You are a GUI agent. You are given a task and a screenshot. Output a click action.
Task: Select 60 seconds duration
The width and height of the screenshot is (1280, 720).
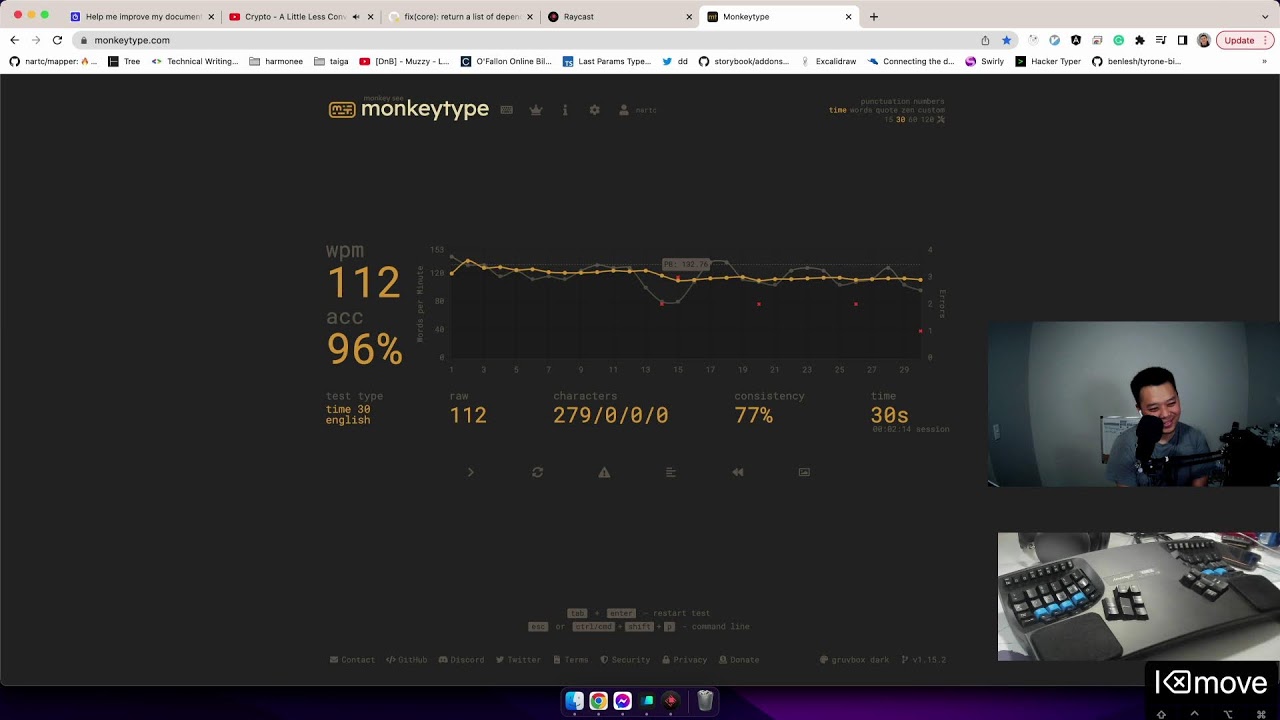(913, 119)
